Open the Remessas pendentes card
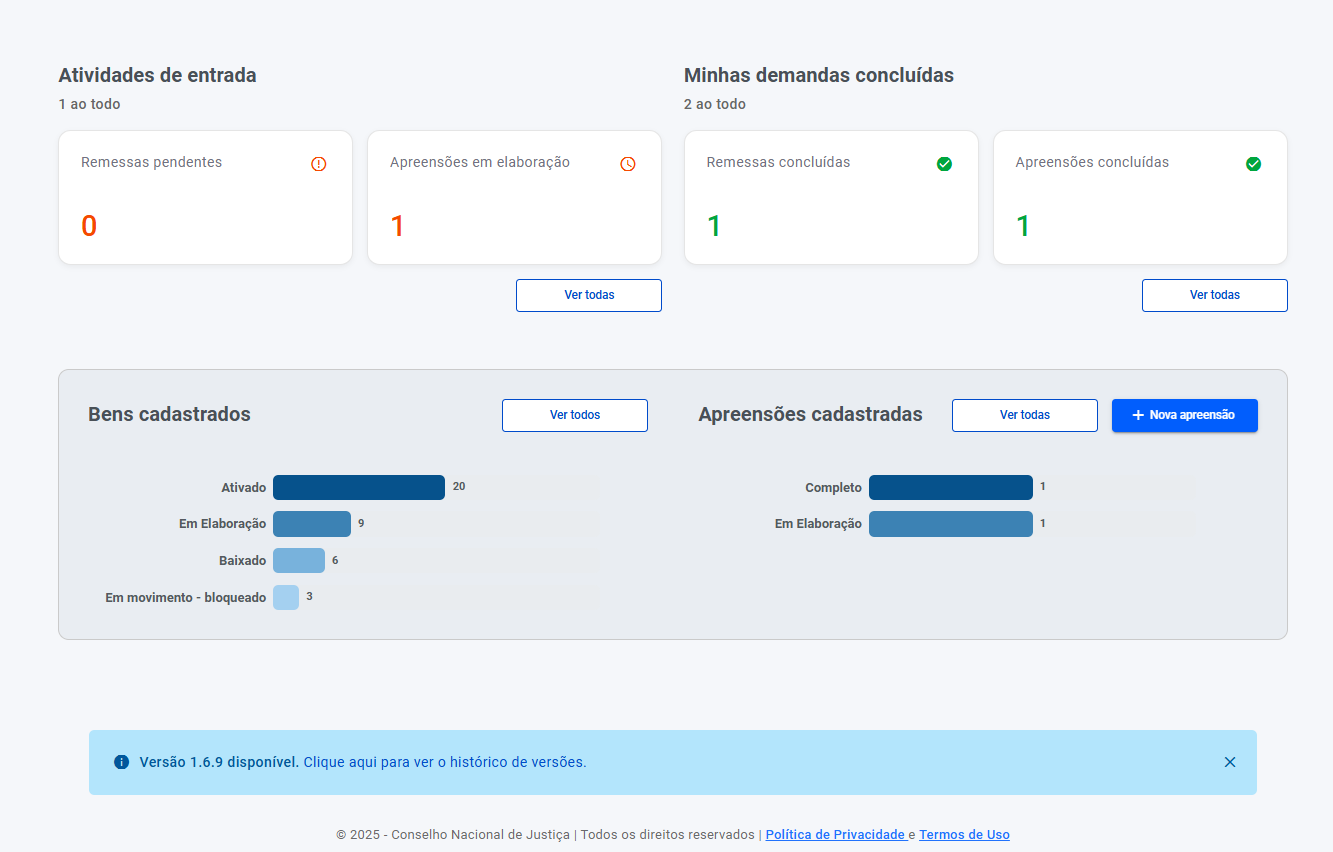 (205, 198)
